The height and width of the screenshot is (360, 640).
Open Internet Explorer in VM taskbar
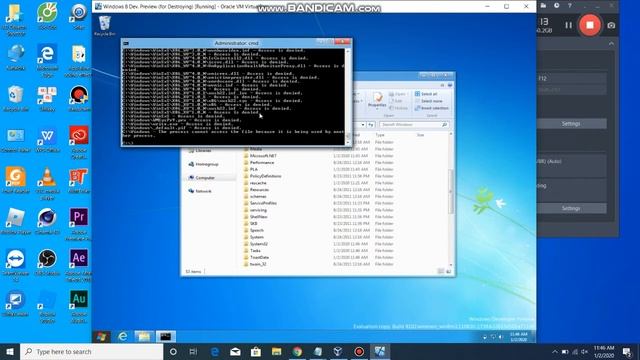point(122,336)
